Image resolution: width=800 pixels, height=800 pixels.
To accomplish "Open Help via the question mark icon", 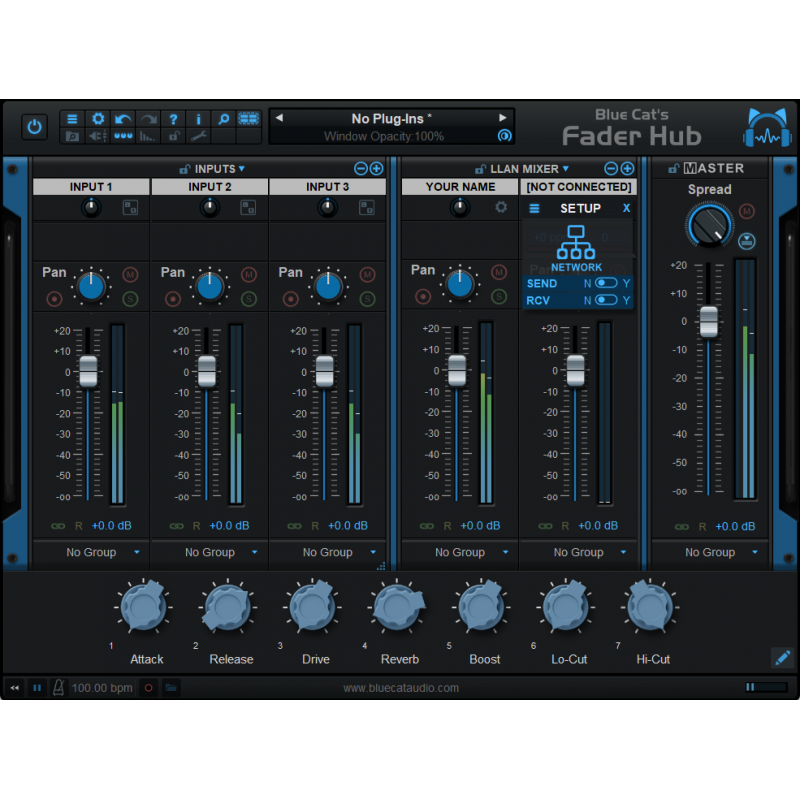I will coord(173,117).
